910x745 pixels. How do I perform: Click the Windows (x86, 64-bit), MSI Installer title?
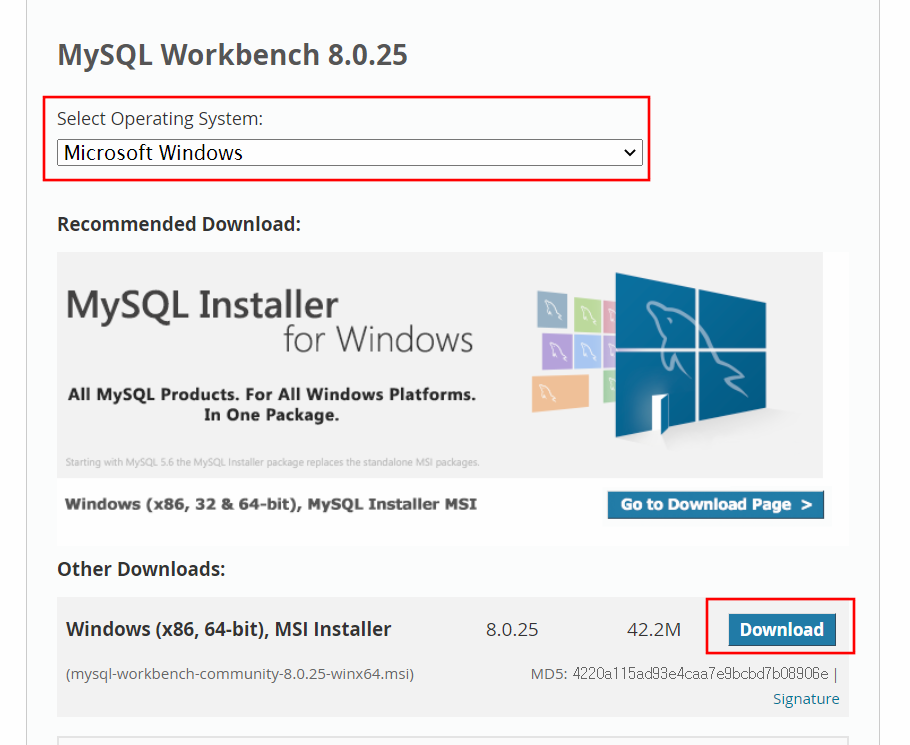[229, 629]
